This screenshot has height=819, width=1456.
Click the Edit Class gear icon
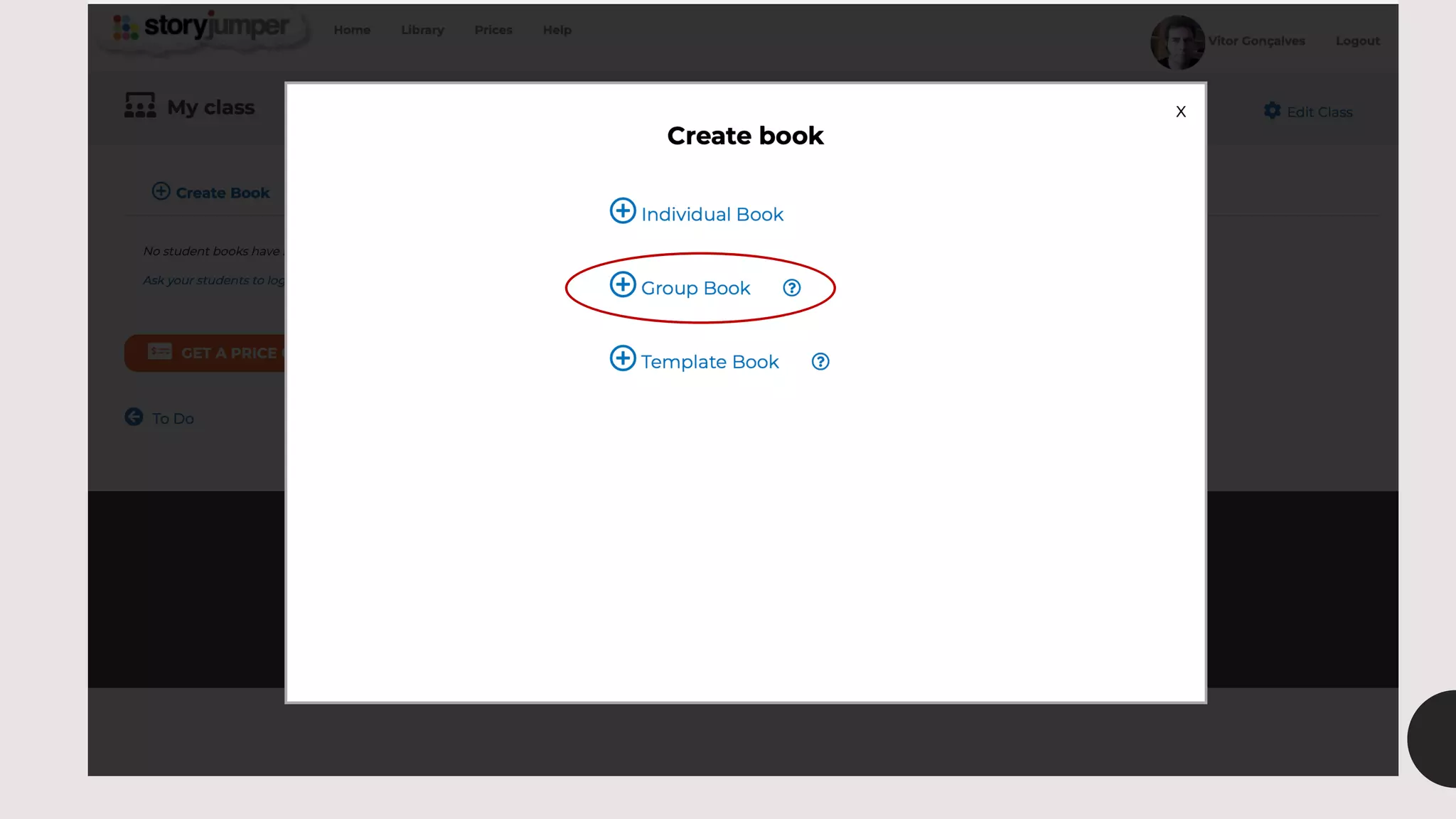pos(1272,111)
